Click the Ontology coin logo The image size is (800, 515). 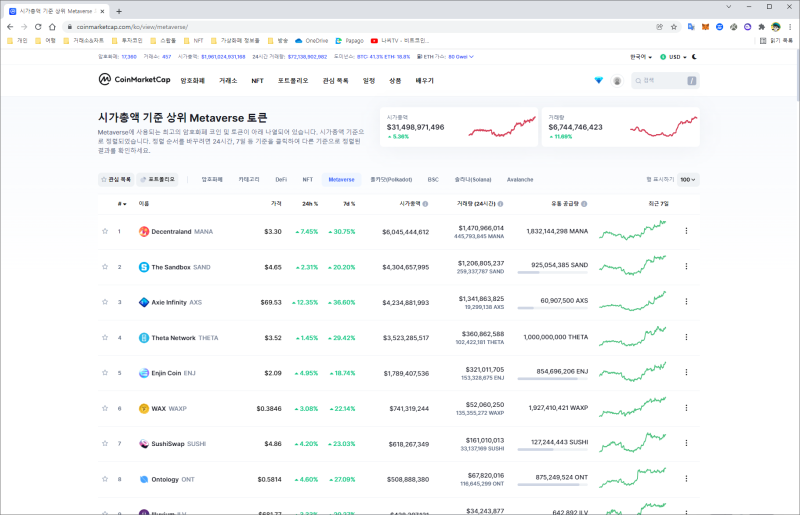point(144,479)
